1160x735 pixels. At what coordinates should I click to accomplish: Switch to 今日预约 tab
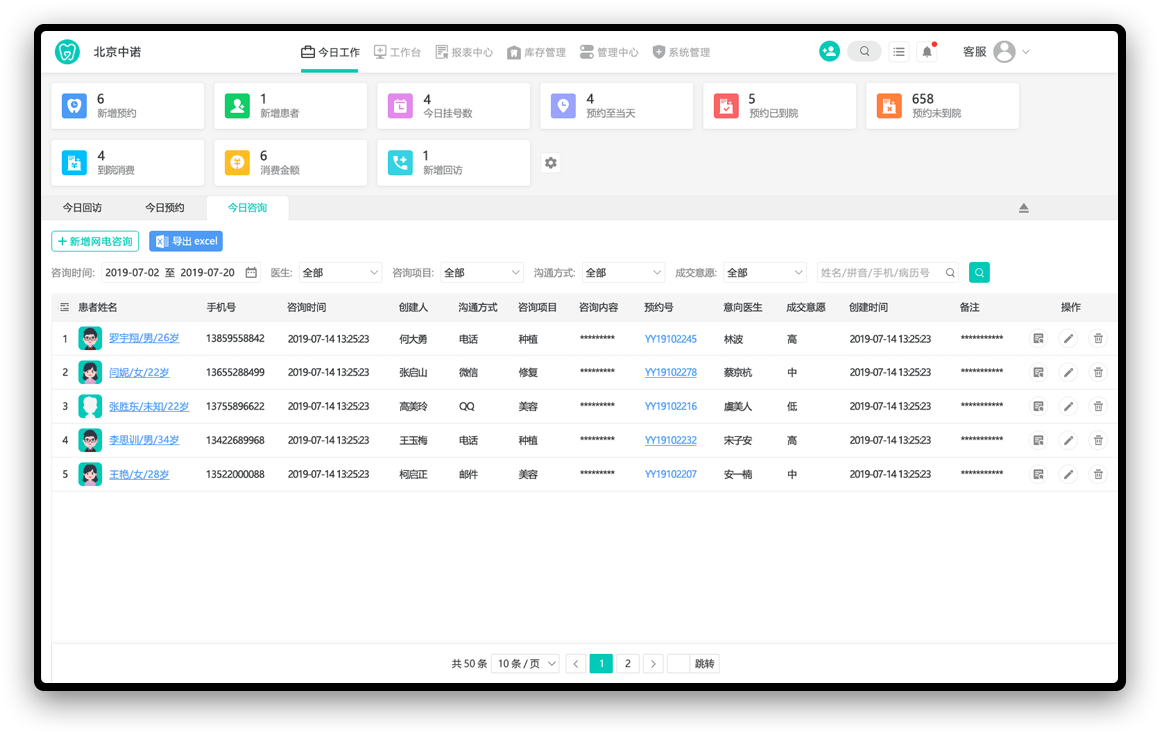click(x=164, y=208)
